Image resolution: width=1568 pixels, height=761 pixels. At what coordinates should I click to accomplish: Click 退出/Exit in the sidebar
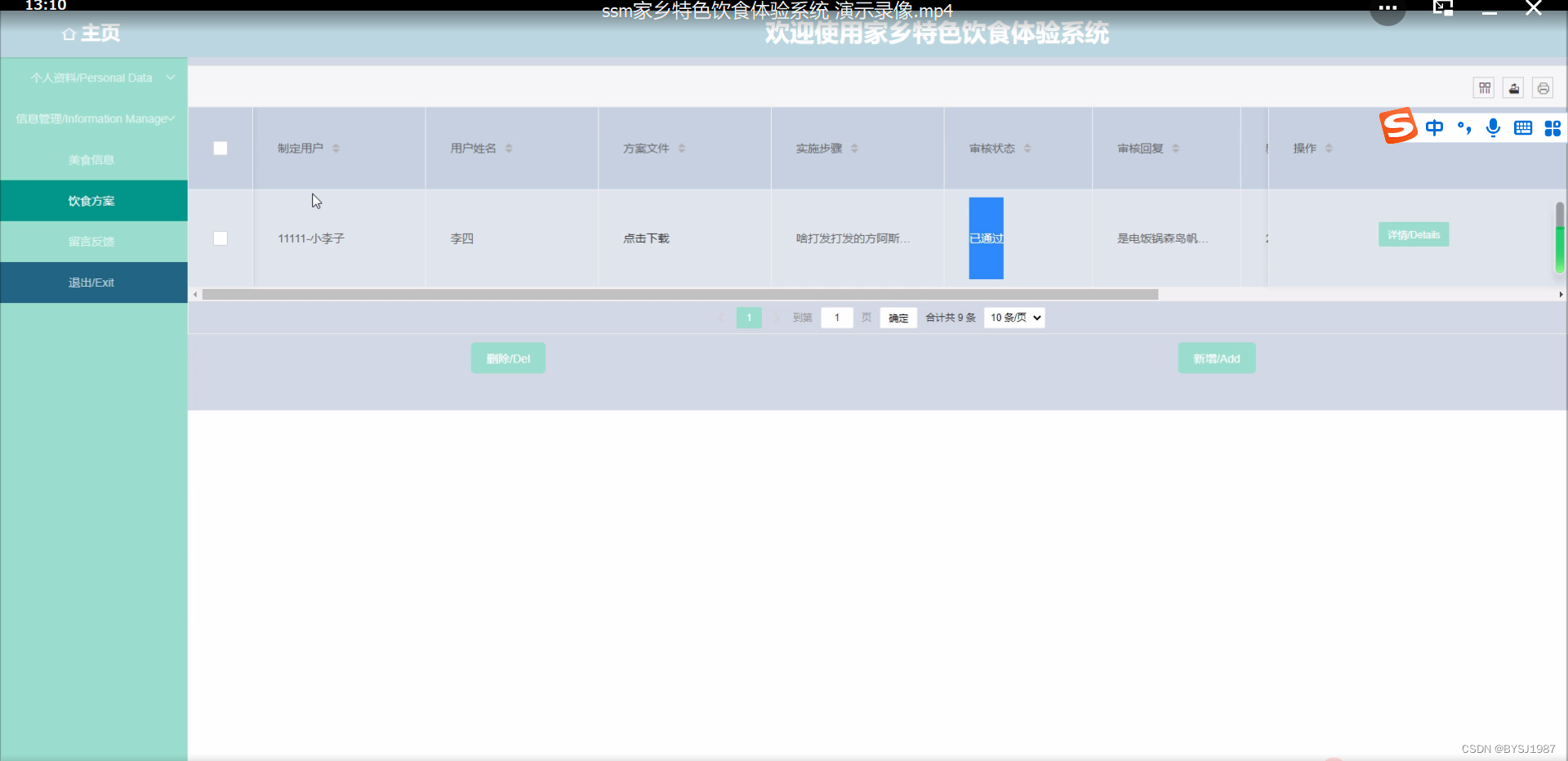(94, 283)
